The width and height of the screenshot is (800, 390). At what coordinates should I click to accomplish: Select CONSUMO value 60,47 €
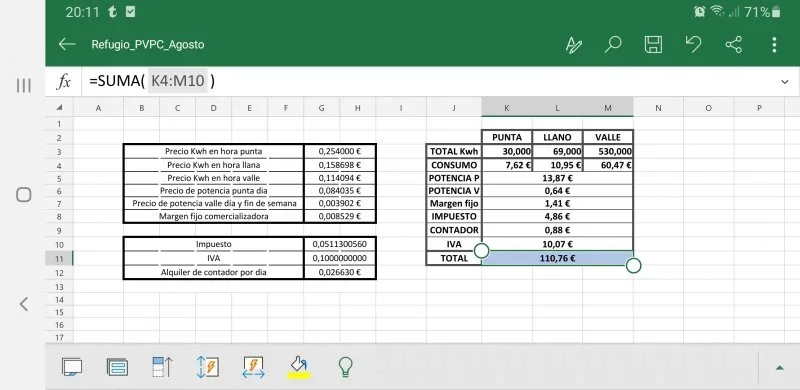(x=608, y=165)
